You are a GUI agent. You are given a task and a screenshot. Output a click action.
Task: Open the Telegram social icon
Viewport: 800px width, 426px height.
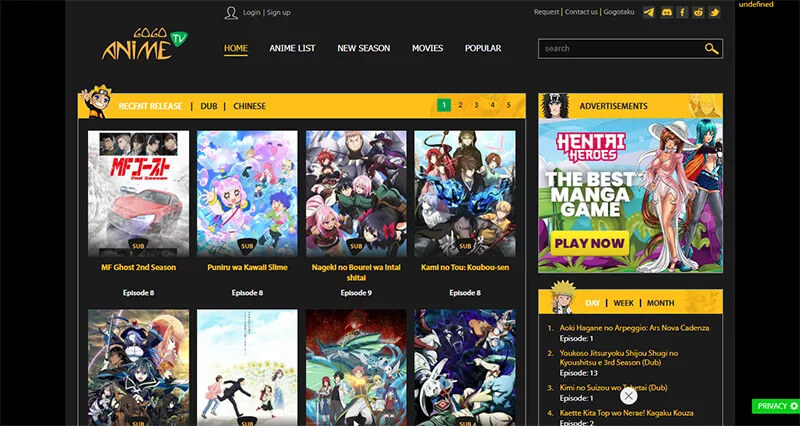pos(648,12)
